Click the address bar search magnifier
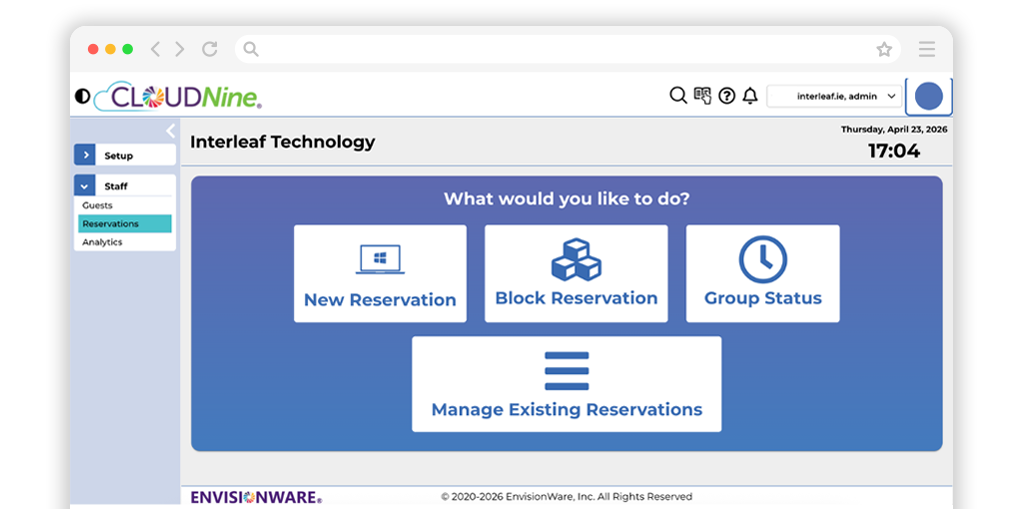The image size is (1024, 509). pos(251,49)
